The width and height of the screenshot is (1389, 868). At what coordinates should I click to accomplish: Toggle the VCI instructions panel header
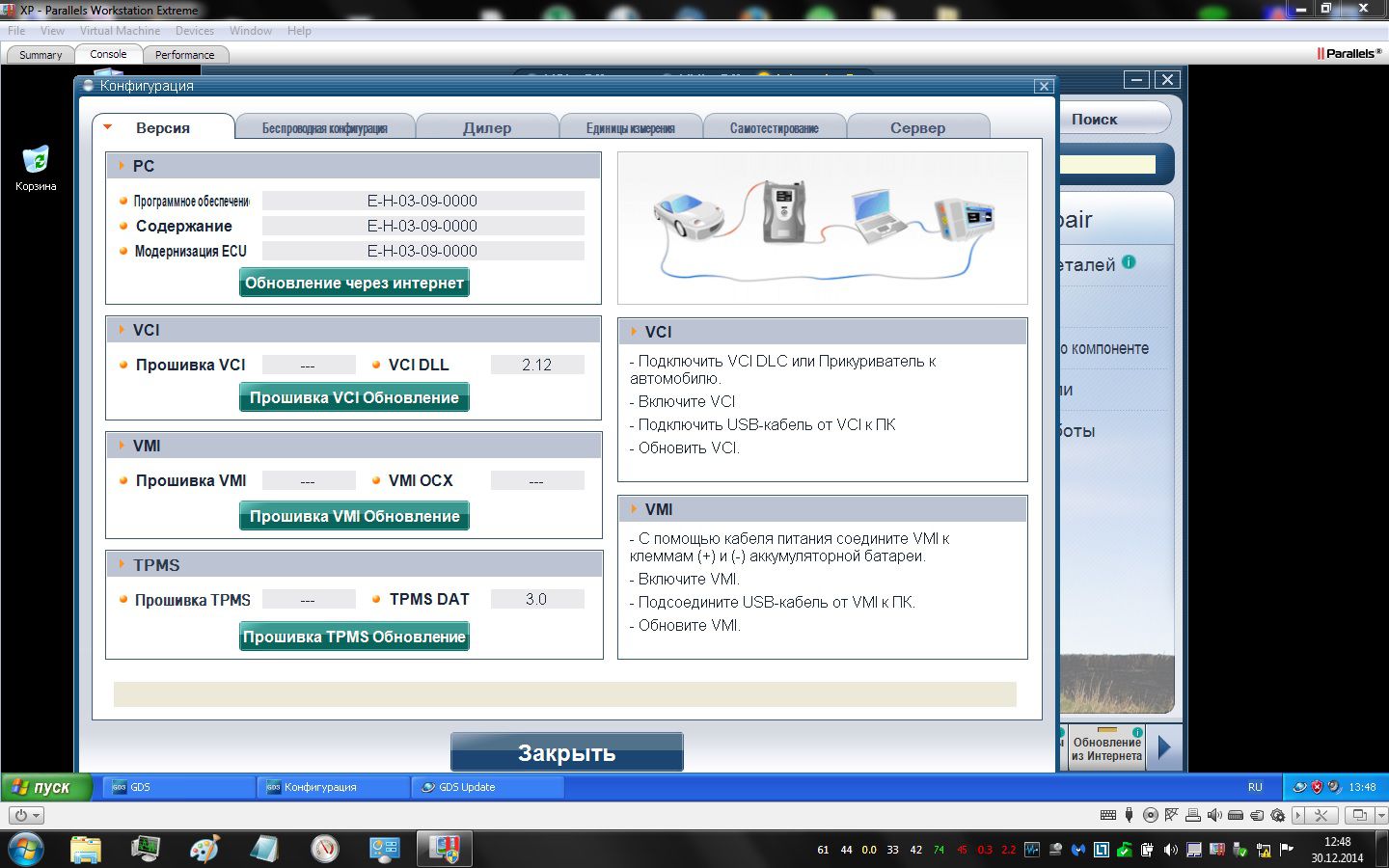pyautogui.click(x=822, y=332)
